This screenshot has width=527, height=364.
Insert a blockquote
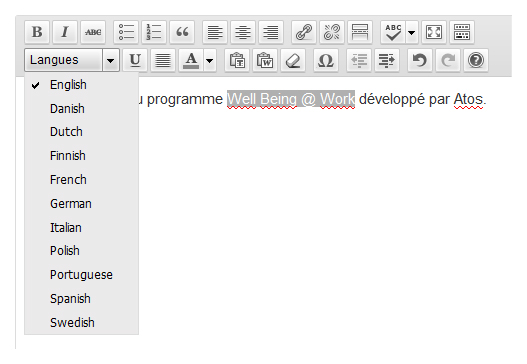[182, 32]
